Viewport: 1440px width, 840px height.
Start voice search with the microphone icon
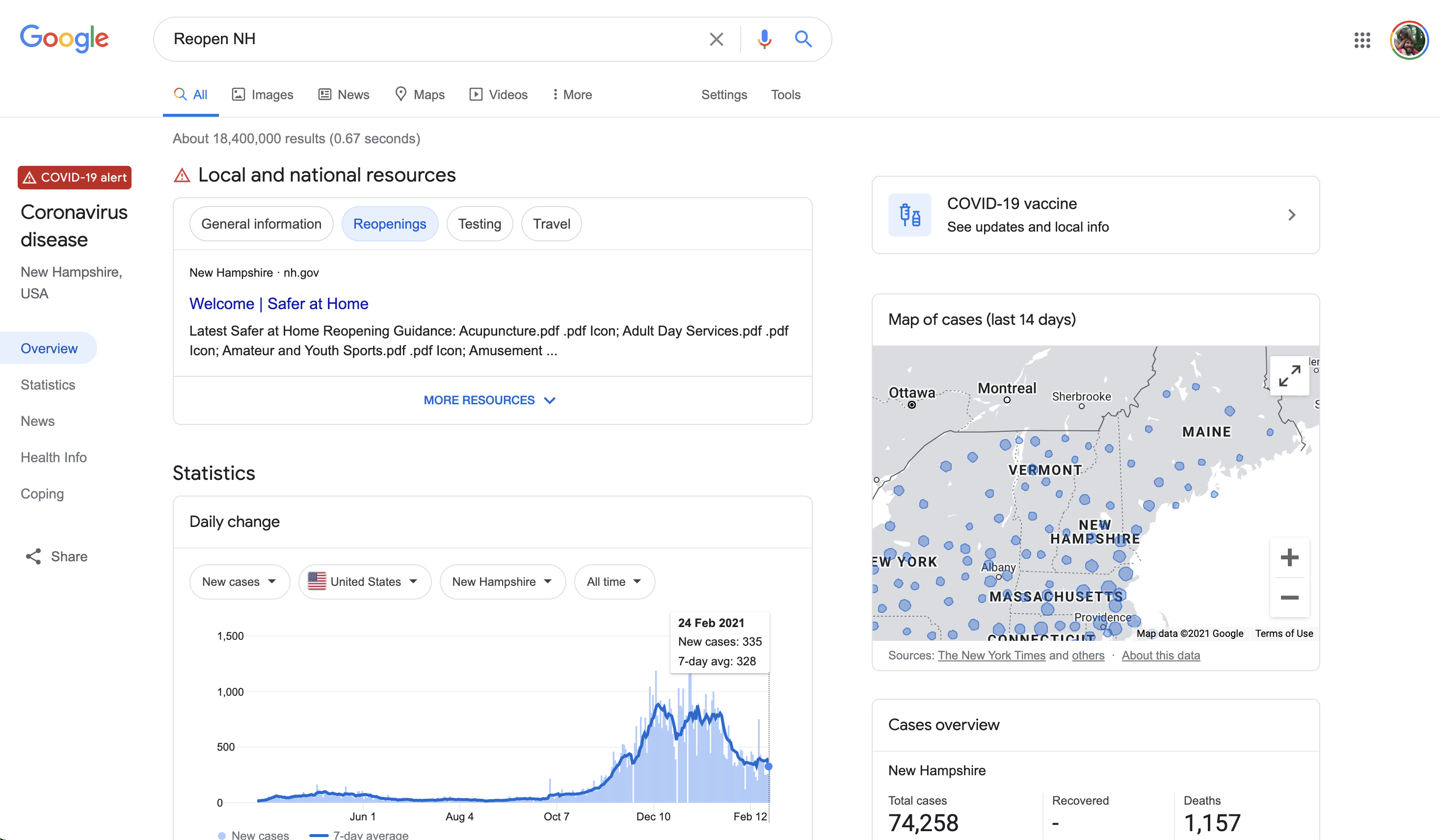764,39
